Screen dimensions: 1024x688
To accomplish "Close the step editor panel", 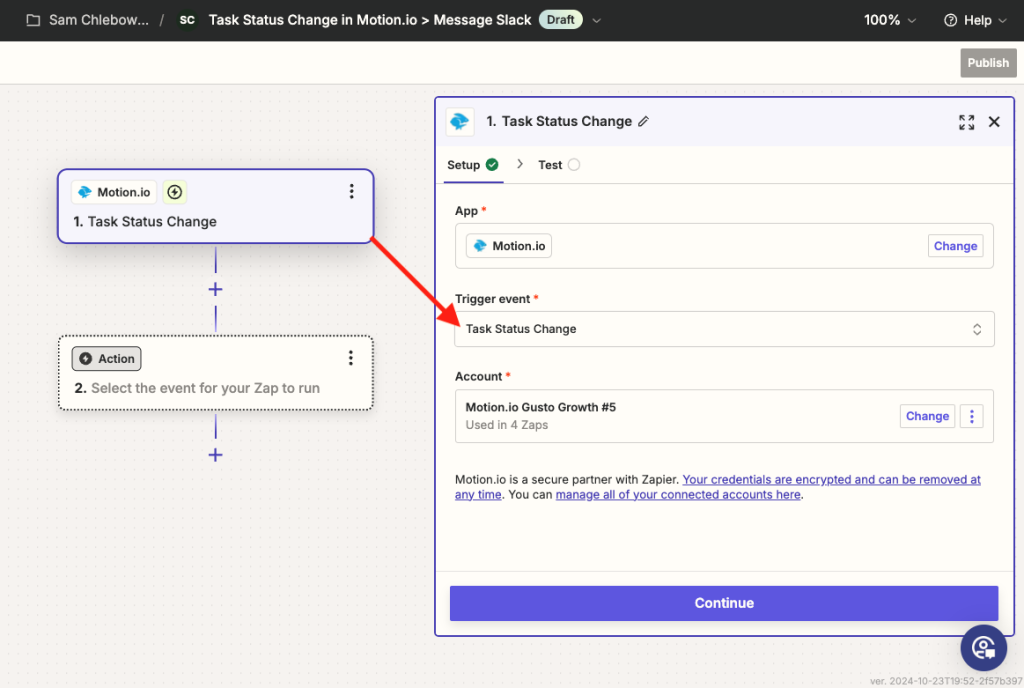I will [994, 122].
